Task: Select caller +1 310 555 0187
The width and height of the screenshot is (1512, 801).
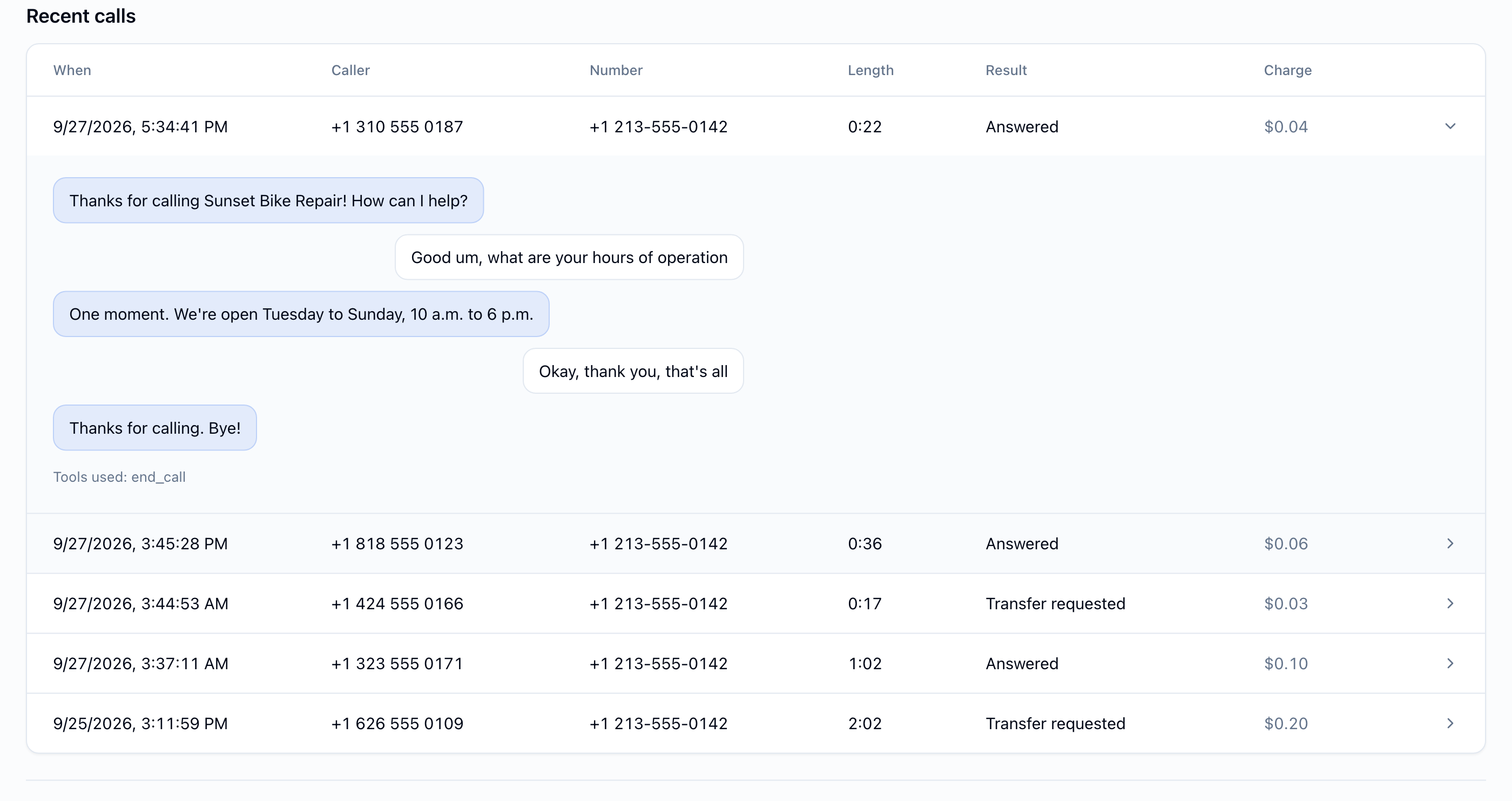Action: [x=397, y=126]
